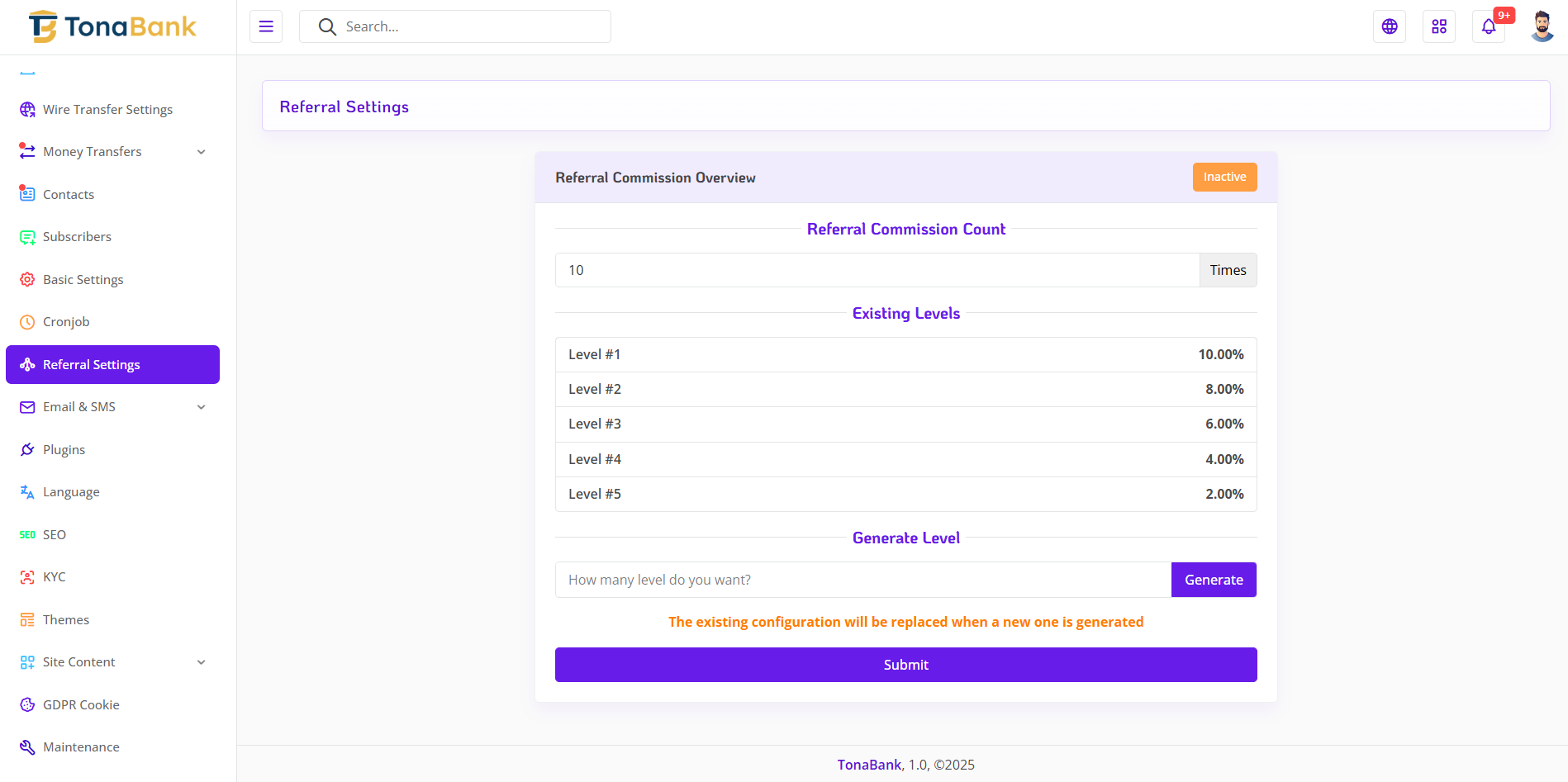Open the notifications bell
The height and width of the screenshot is (782, 1568).
coord(1489,26)
